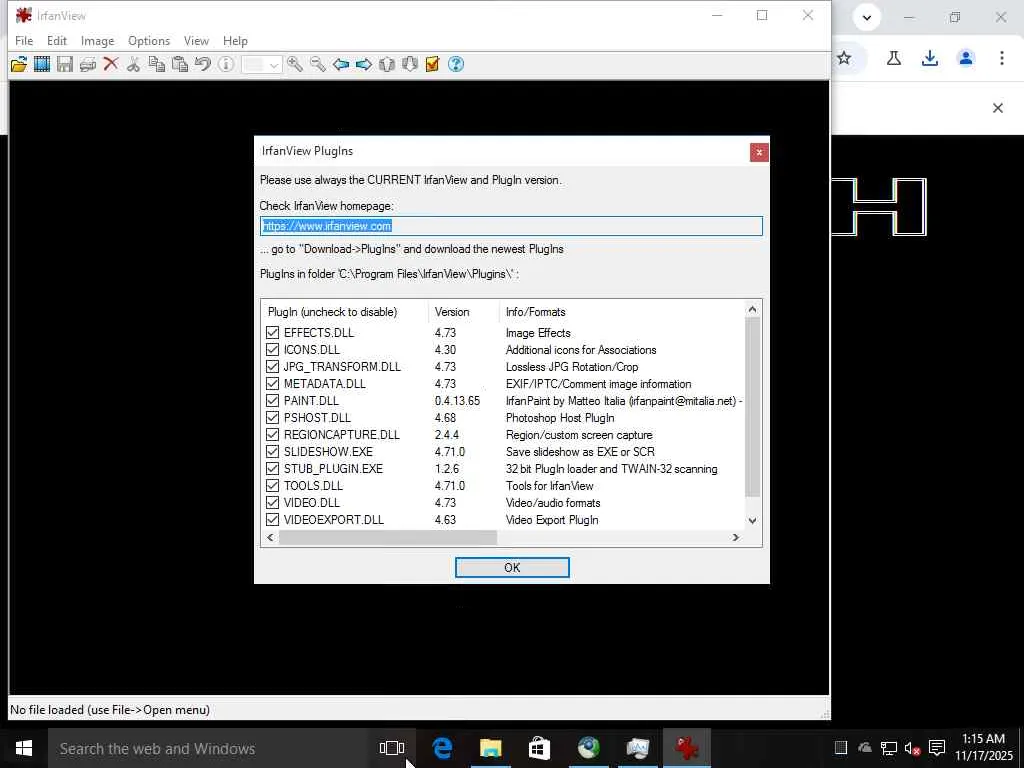This screenshot has width=1024, height=768.
Task: Toggle the SLIDESHOW.EXE checkbox
Action: coord(272,451)
